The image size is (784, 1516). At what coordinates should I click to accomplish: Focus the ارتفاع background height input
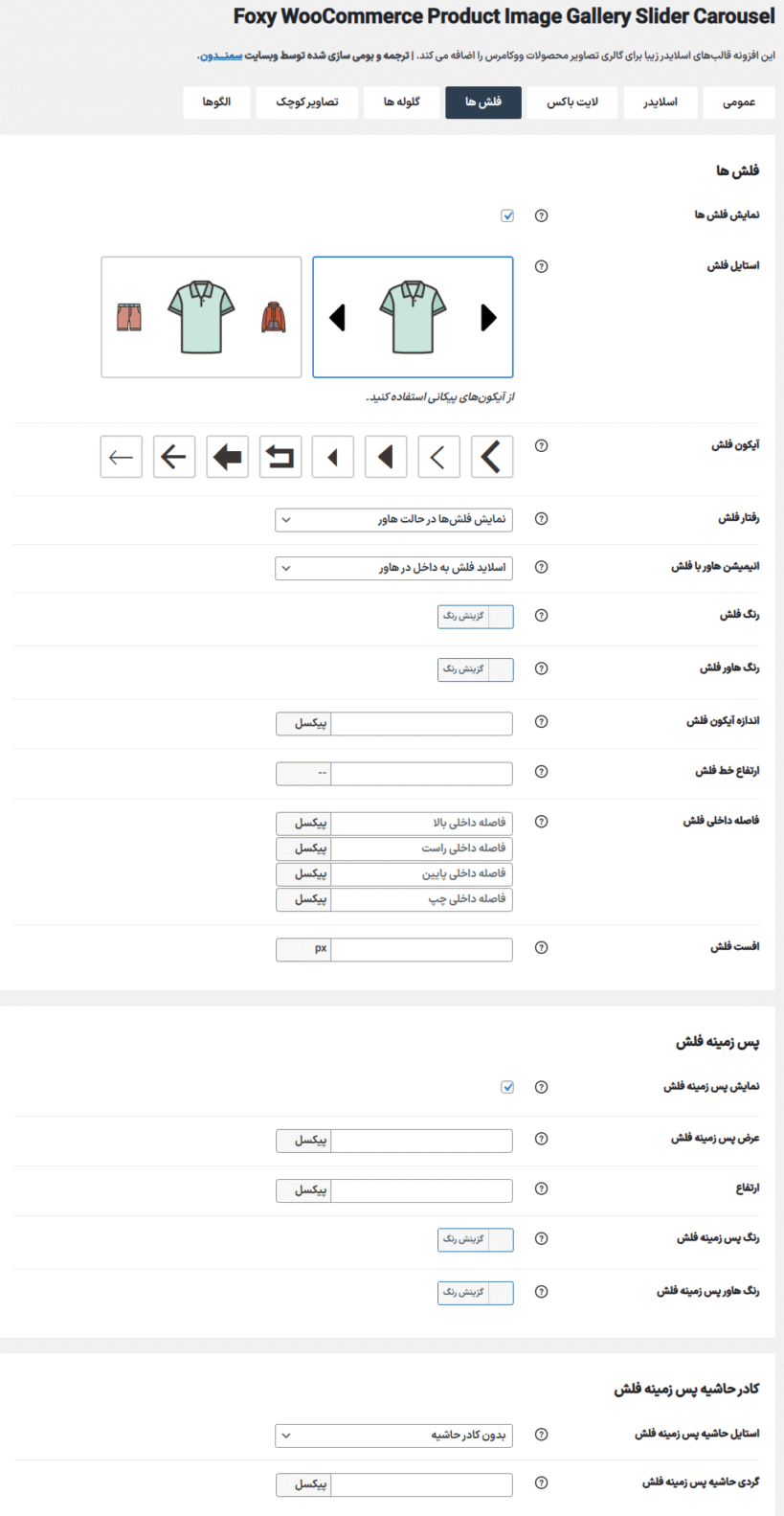[x=421, y=1190]
